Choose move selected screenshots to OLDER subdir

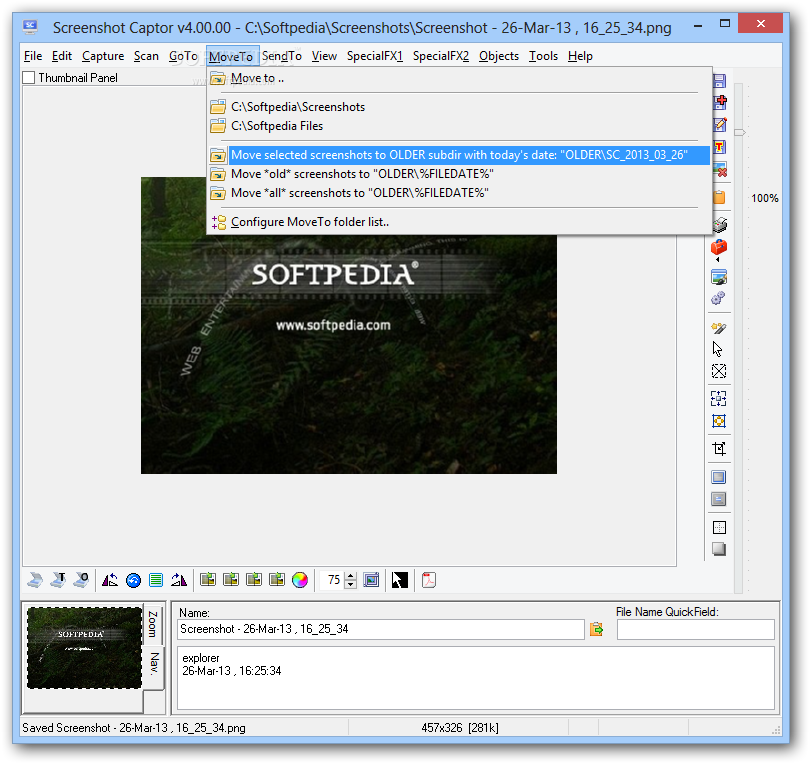(x=459, y=155)
